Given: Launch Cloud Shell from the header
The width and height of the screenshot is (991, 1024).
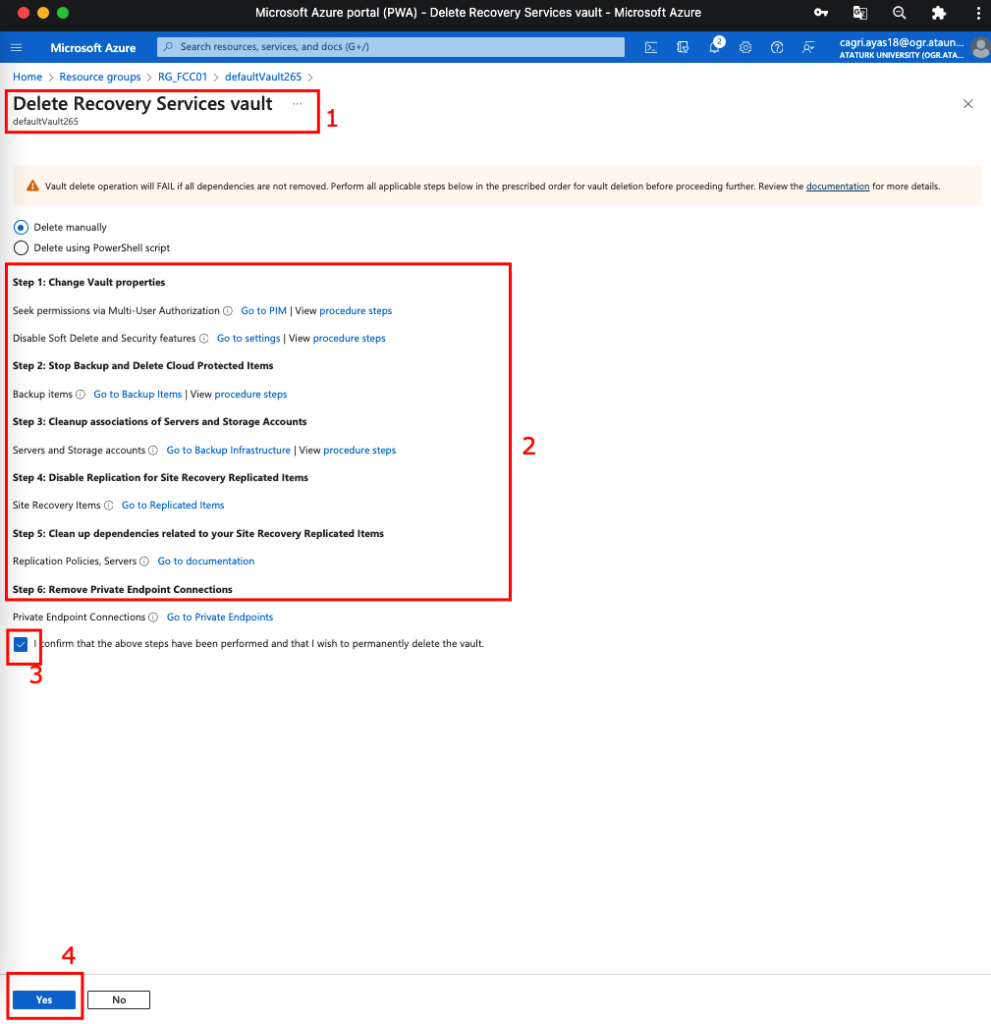Looking at the screenshot, I should [651, 48].
